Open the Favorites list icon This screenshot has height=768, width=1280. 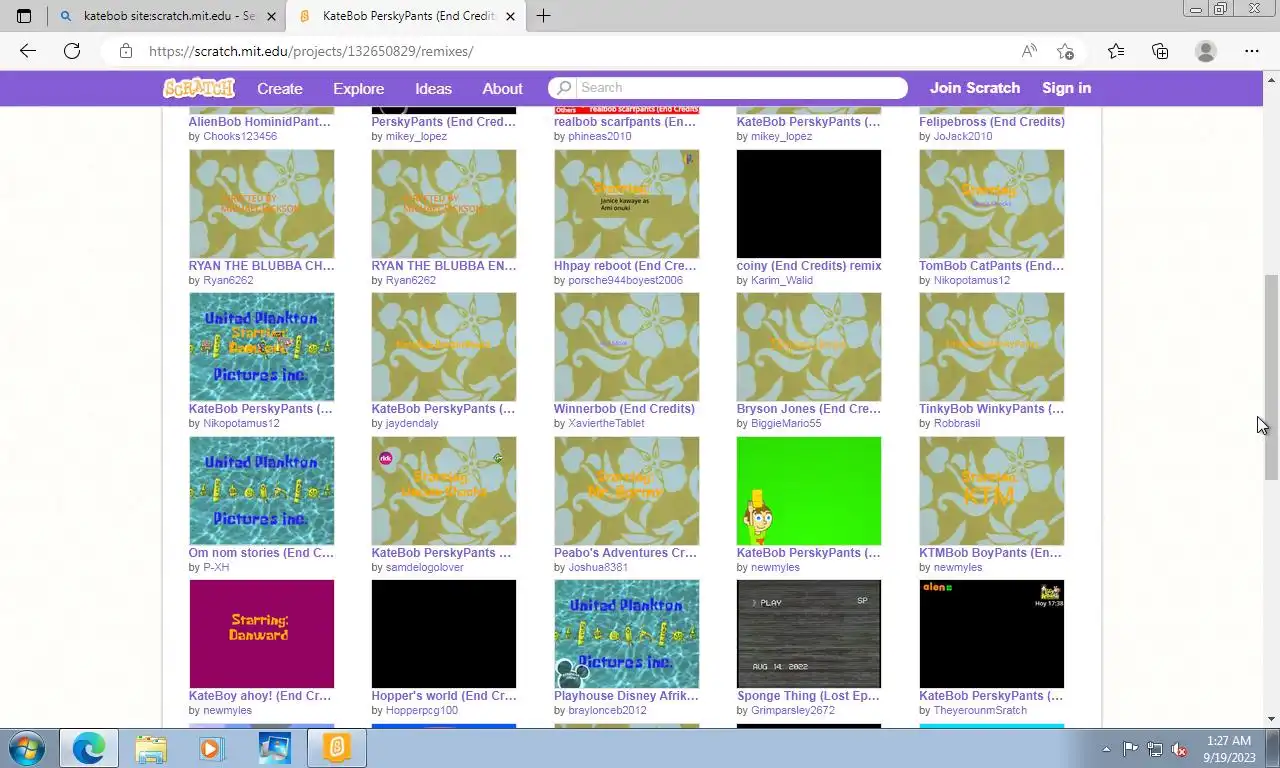[x=1116, y=51]
